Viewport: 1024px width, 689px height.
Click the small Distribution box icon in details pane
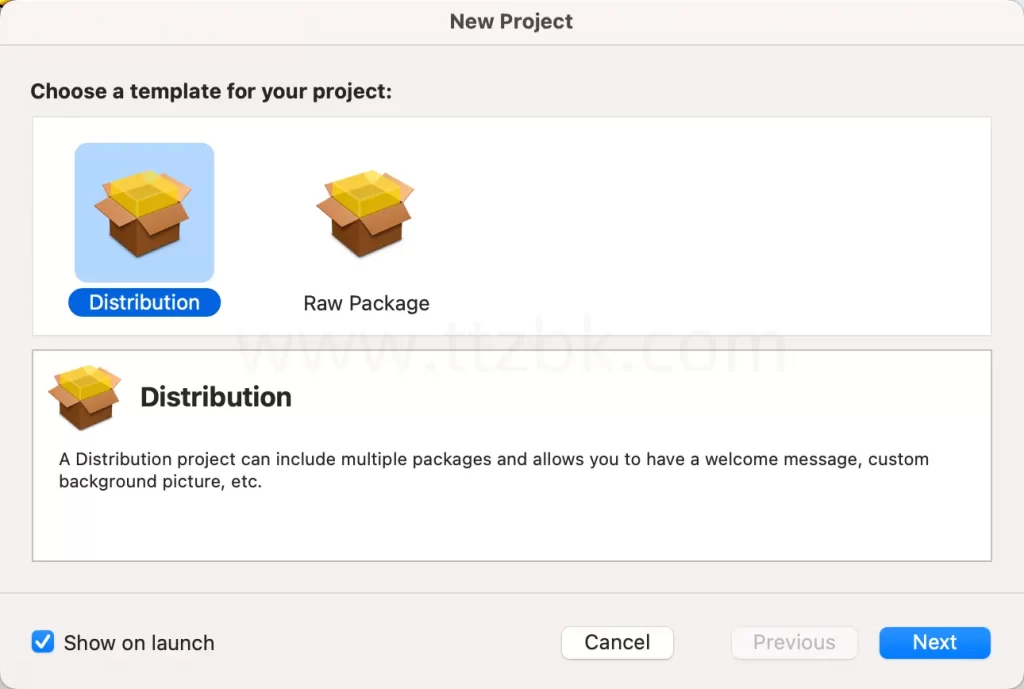pos(85,396)
